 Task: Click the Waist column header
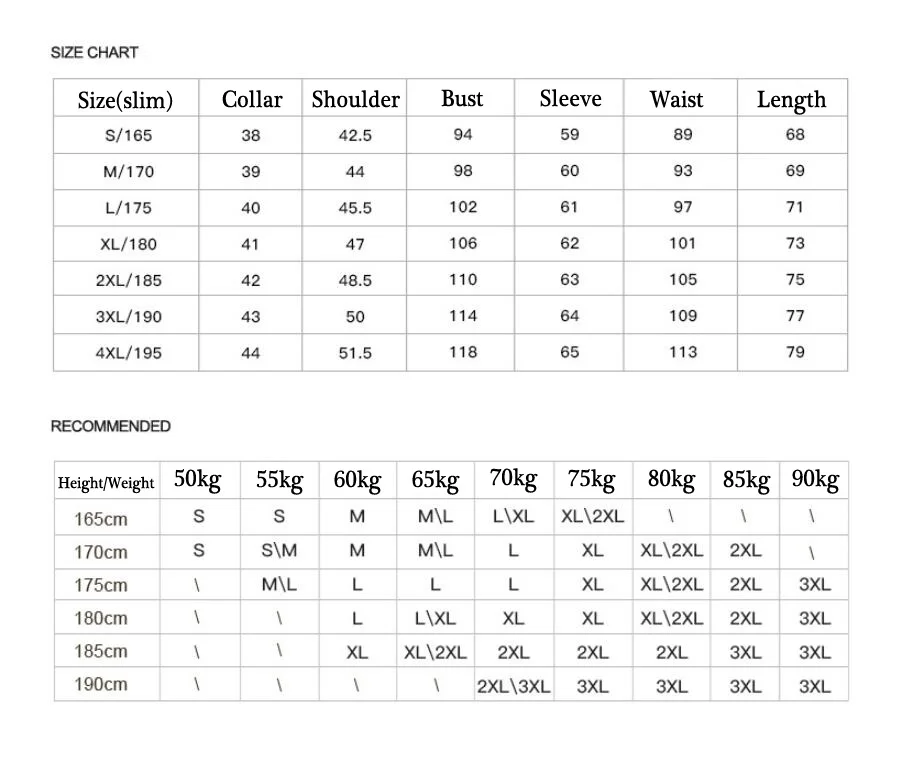[676, 99]
